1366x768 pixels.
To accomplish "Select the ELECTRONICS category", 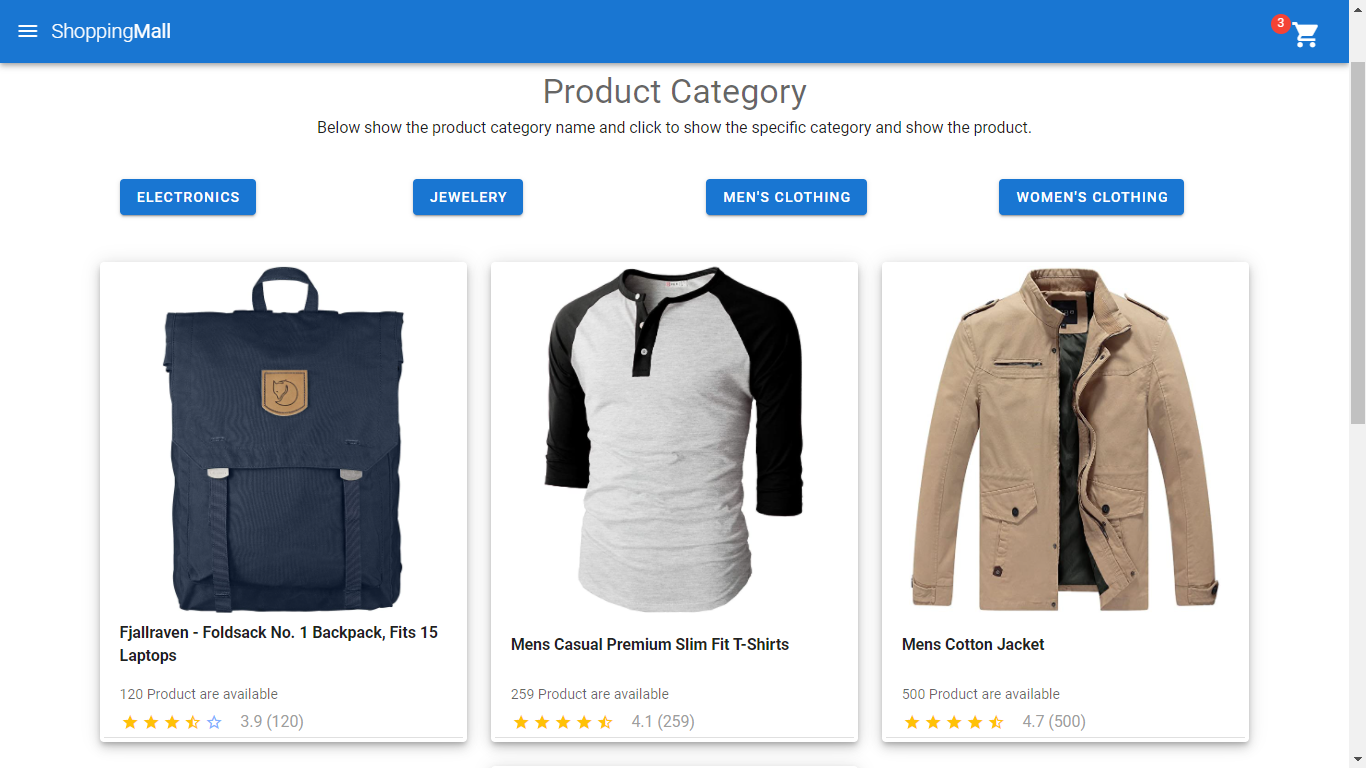I will pyautogui.click(x=187, y=197).
